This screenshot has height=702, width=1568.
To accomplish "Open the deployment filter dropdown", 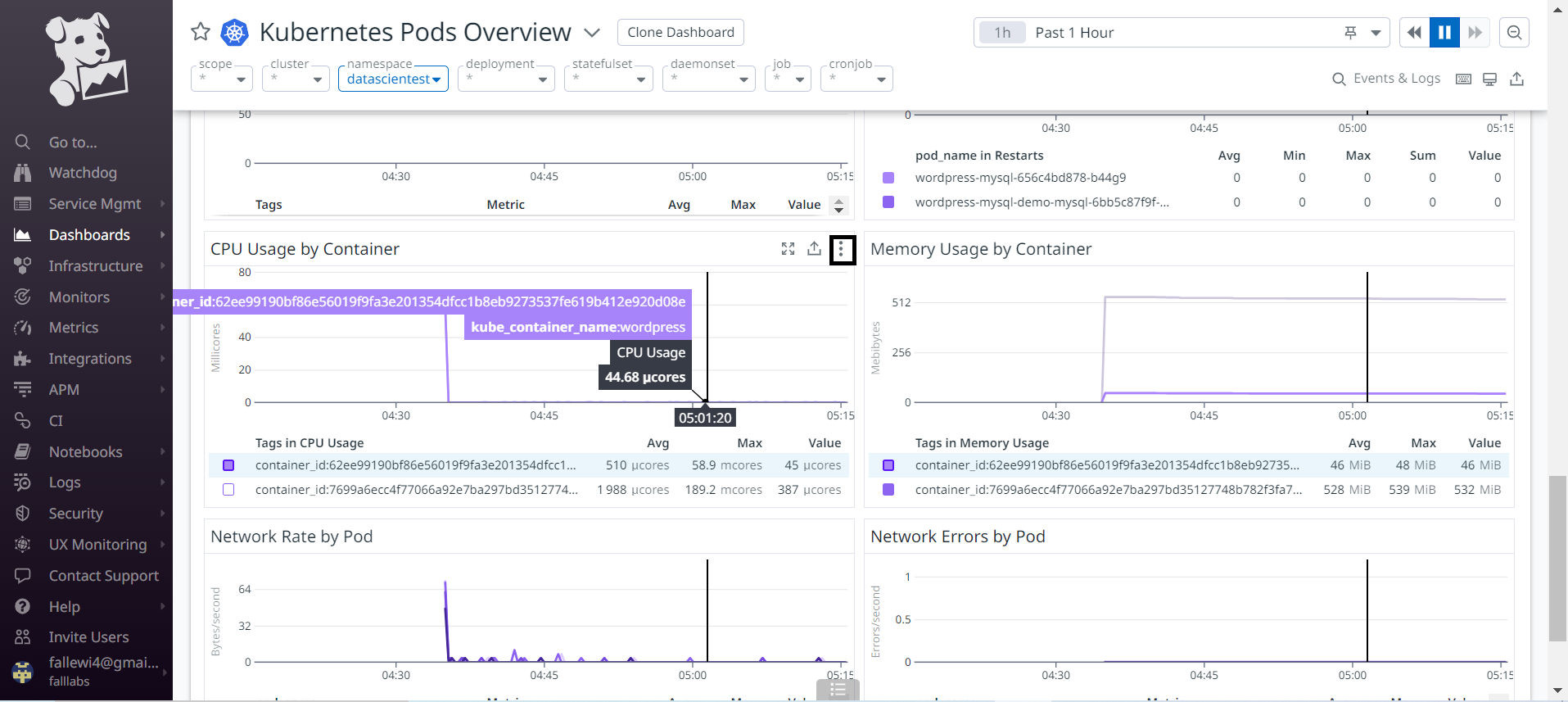I will coord(506,79).
